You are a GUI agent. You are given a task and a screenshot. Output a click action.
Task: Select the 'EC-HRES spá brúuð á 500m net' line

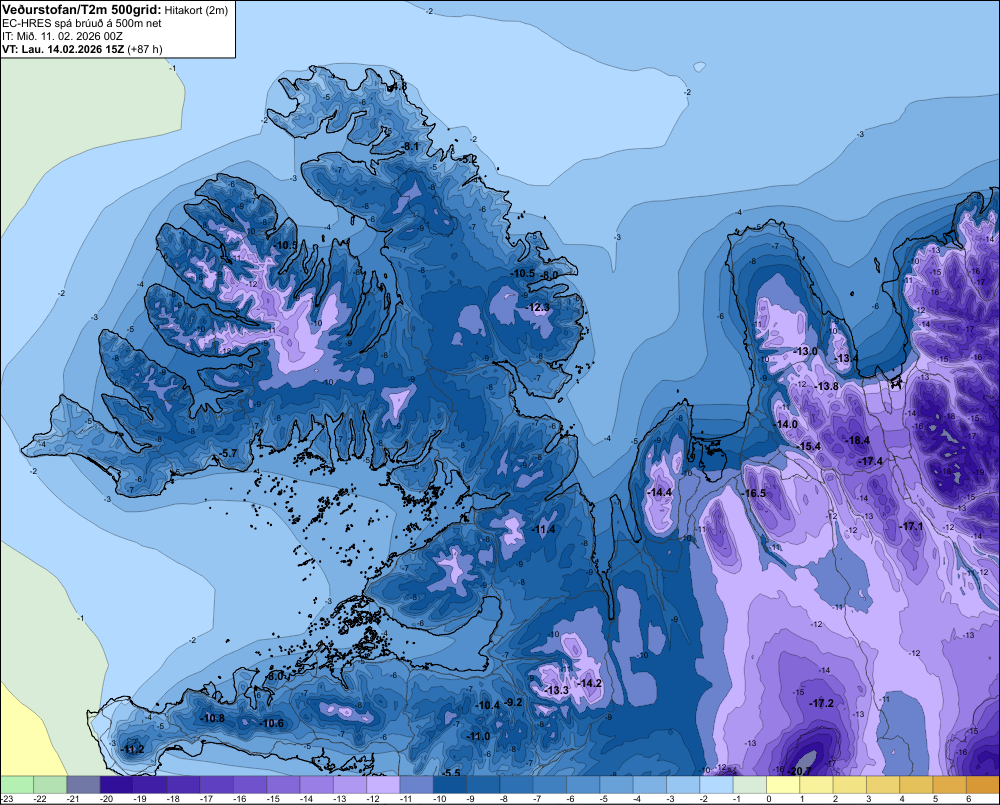coord(82,23)
